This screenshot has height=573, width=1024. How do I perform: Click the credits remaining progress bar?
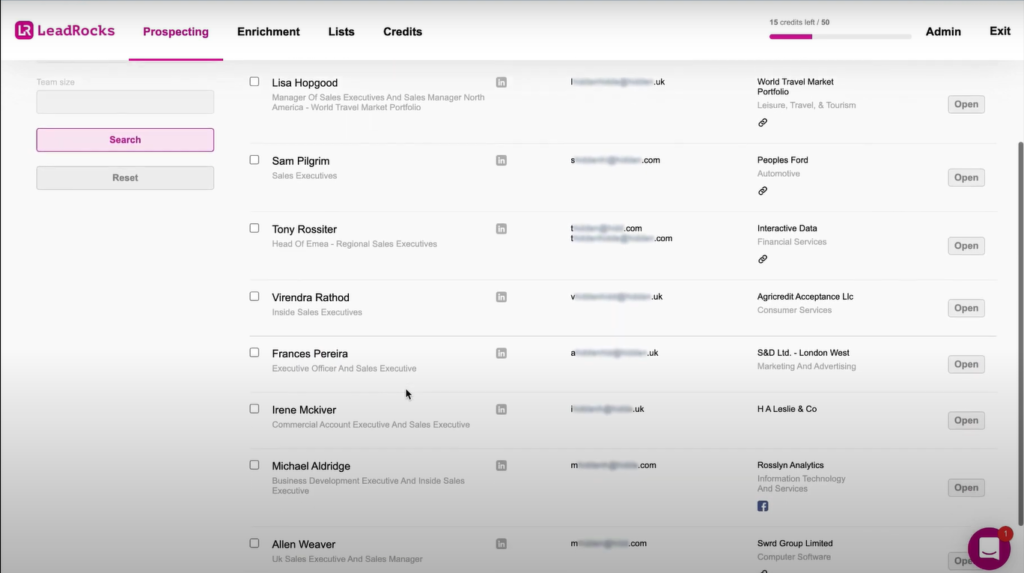point(840,37)
